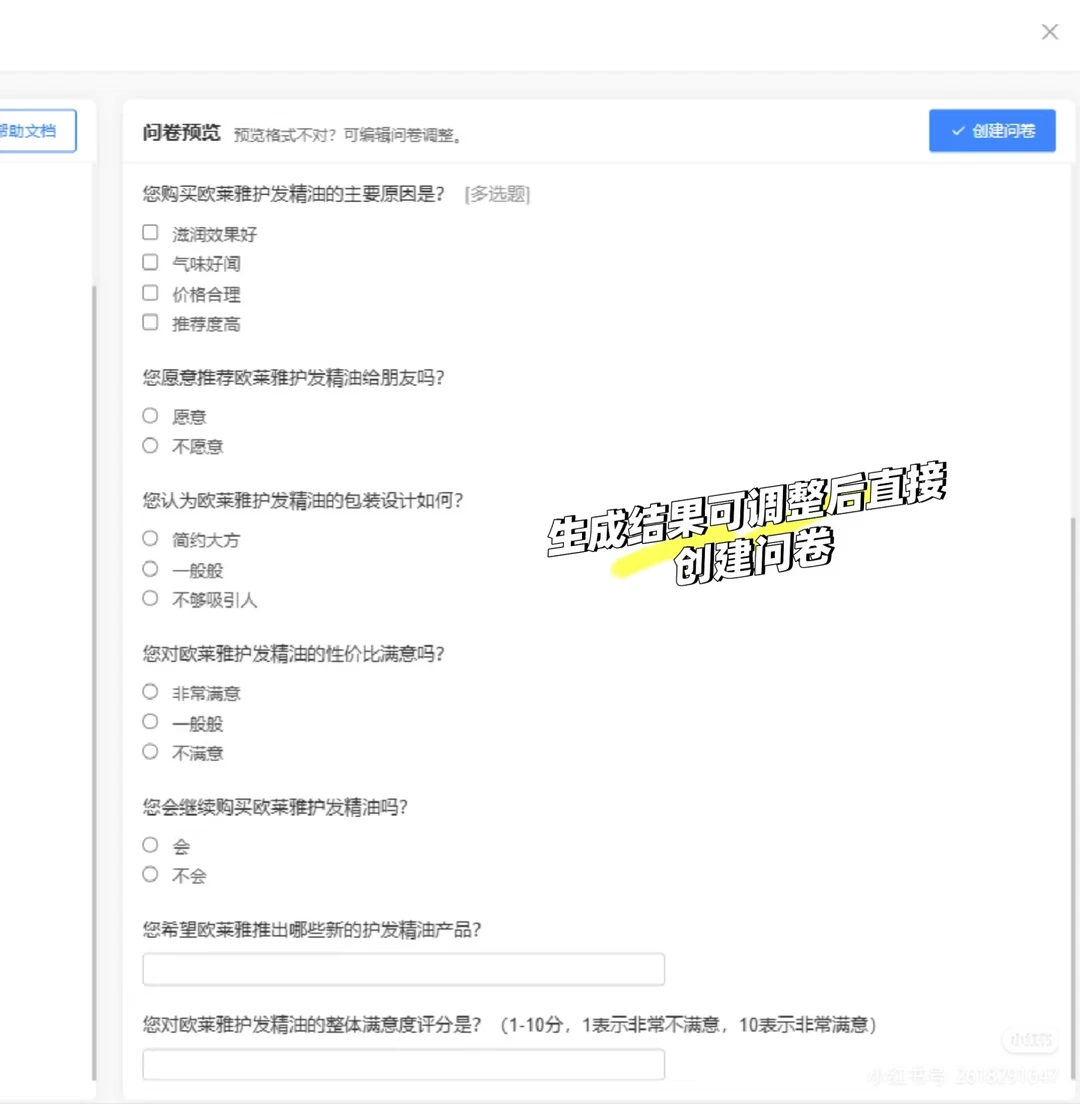Screen dimensions: 1080x1104
Task: Select the 不愿意 radio button
Action: (150, 446)
